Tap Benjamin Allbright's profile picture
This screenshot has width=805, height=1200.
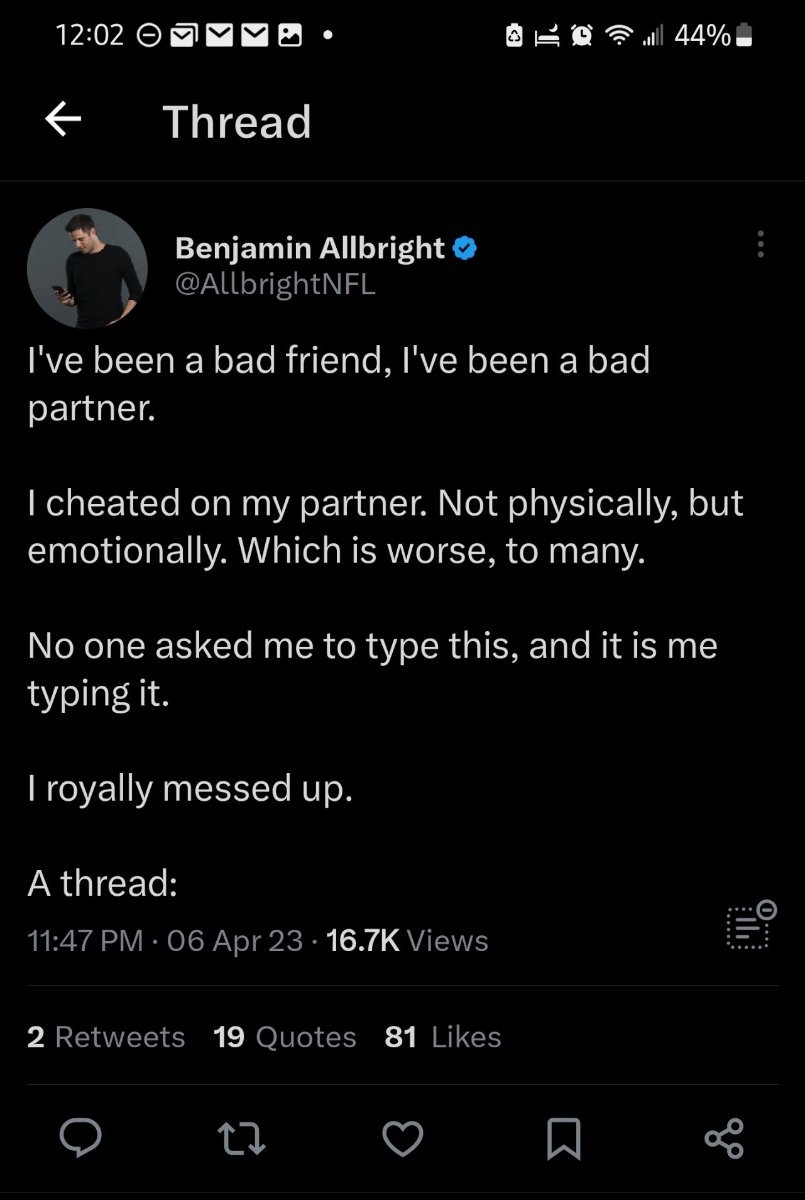tap(87, 268)
